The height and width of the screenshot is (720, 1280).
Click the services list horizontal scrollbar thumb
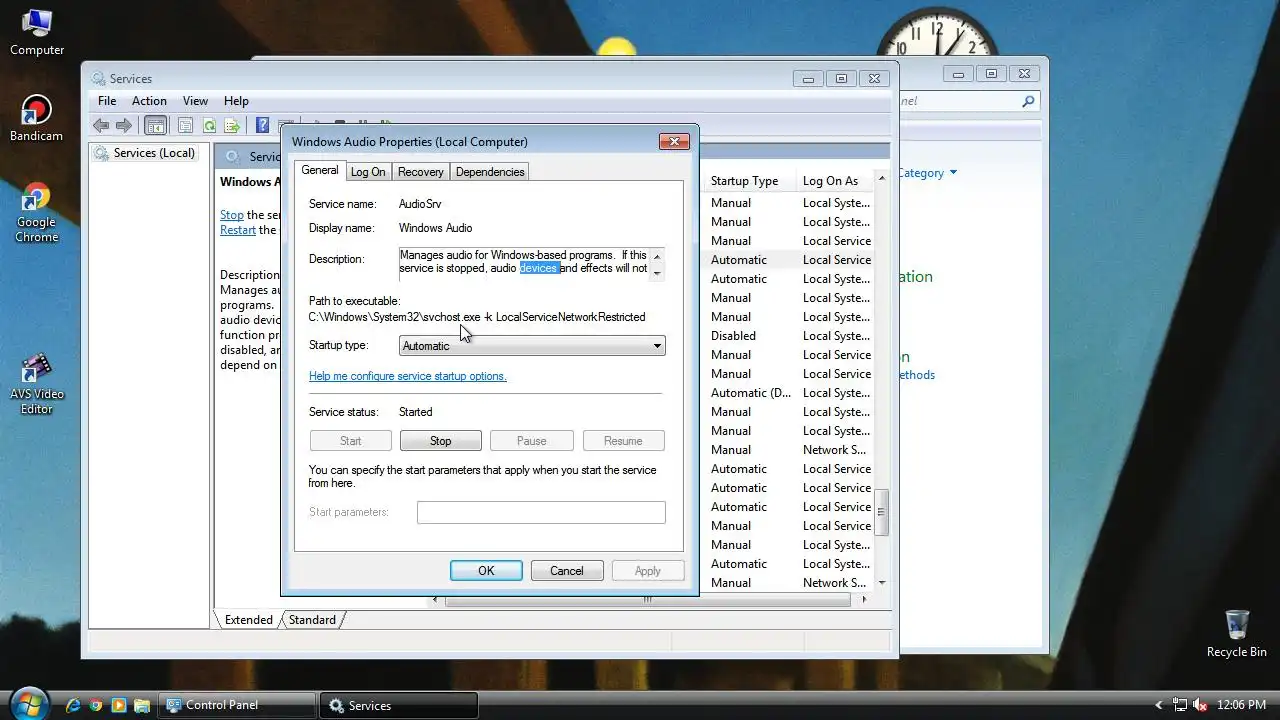pos(647,600)
